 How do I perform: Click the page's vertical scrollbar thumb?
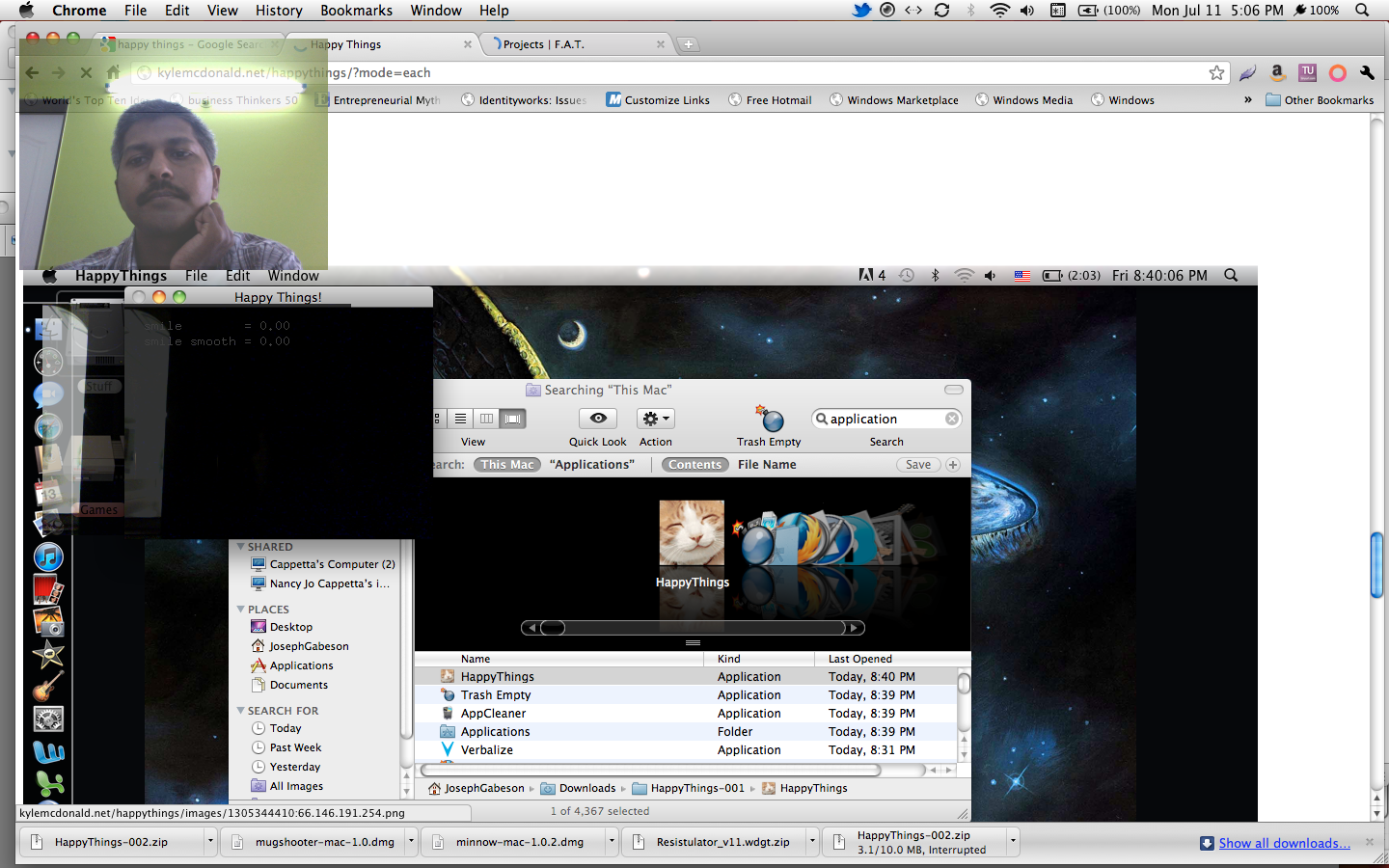(1377, 565)
